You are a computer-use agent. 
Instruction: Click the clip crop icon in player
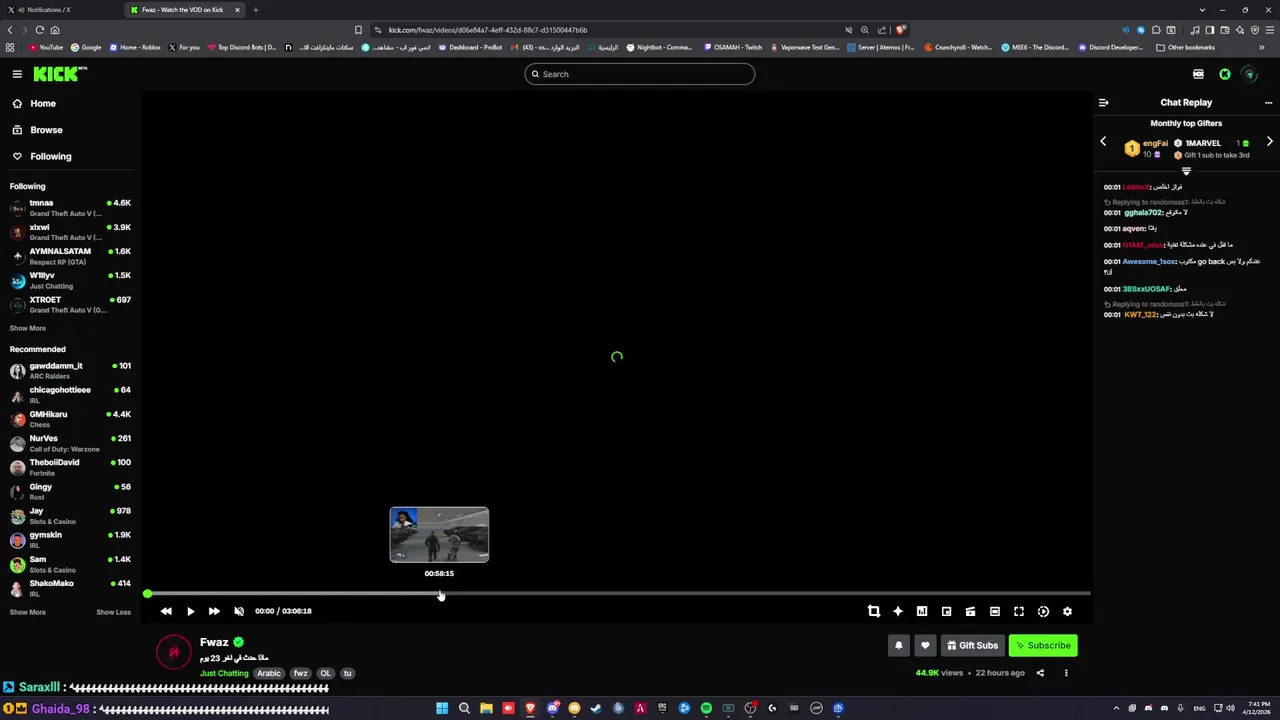tap(874, 611)
